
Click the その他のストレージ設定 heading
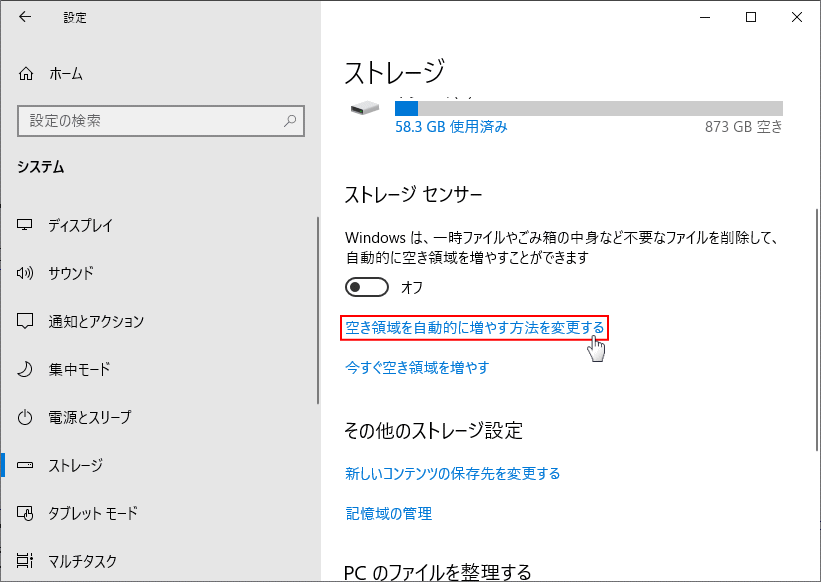click(434, 431)
